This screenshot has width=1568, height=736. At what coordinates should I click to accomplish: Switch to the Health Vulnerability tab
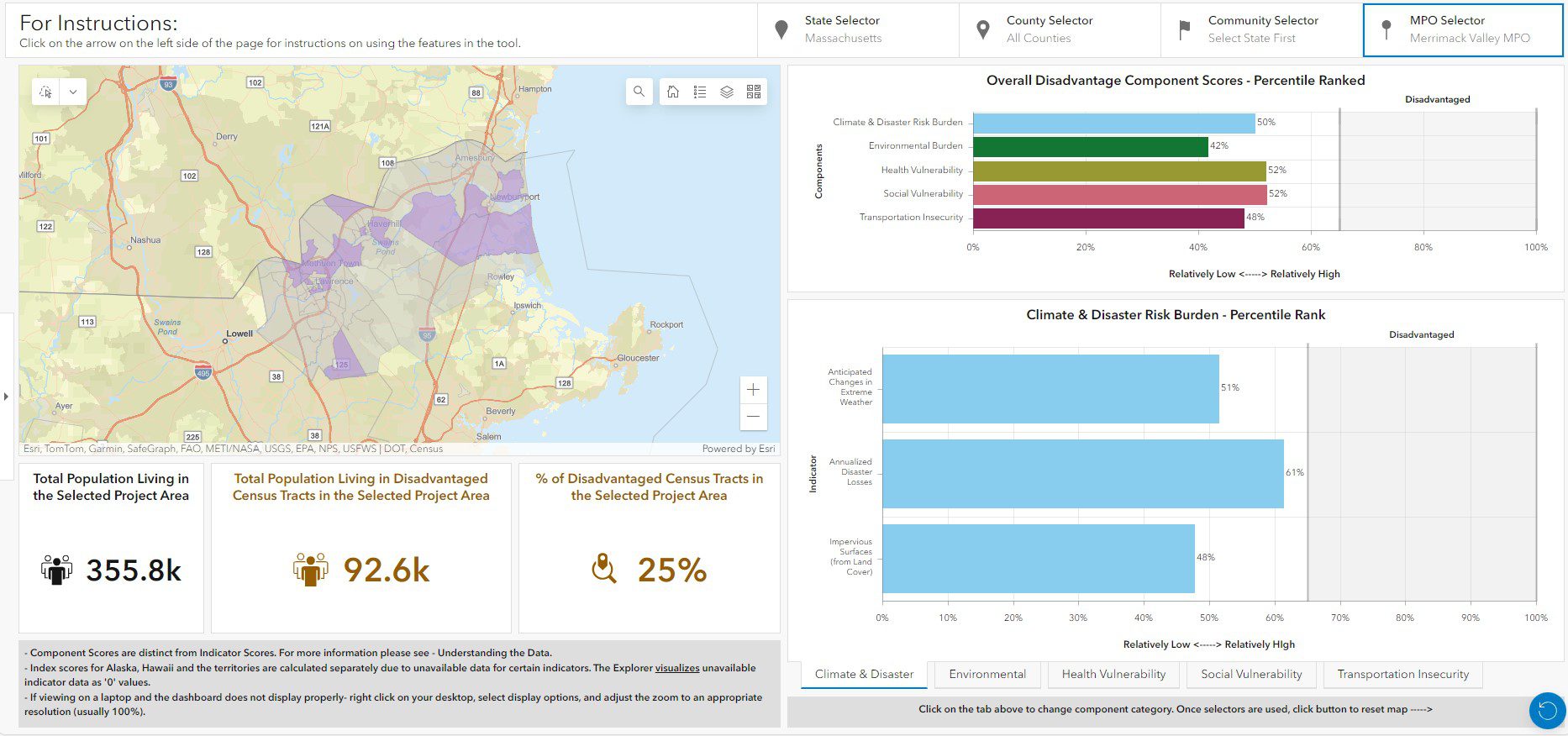coord(1113,674)
